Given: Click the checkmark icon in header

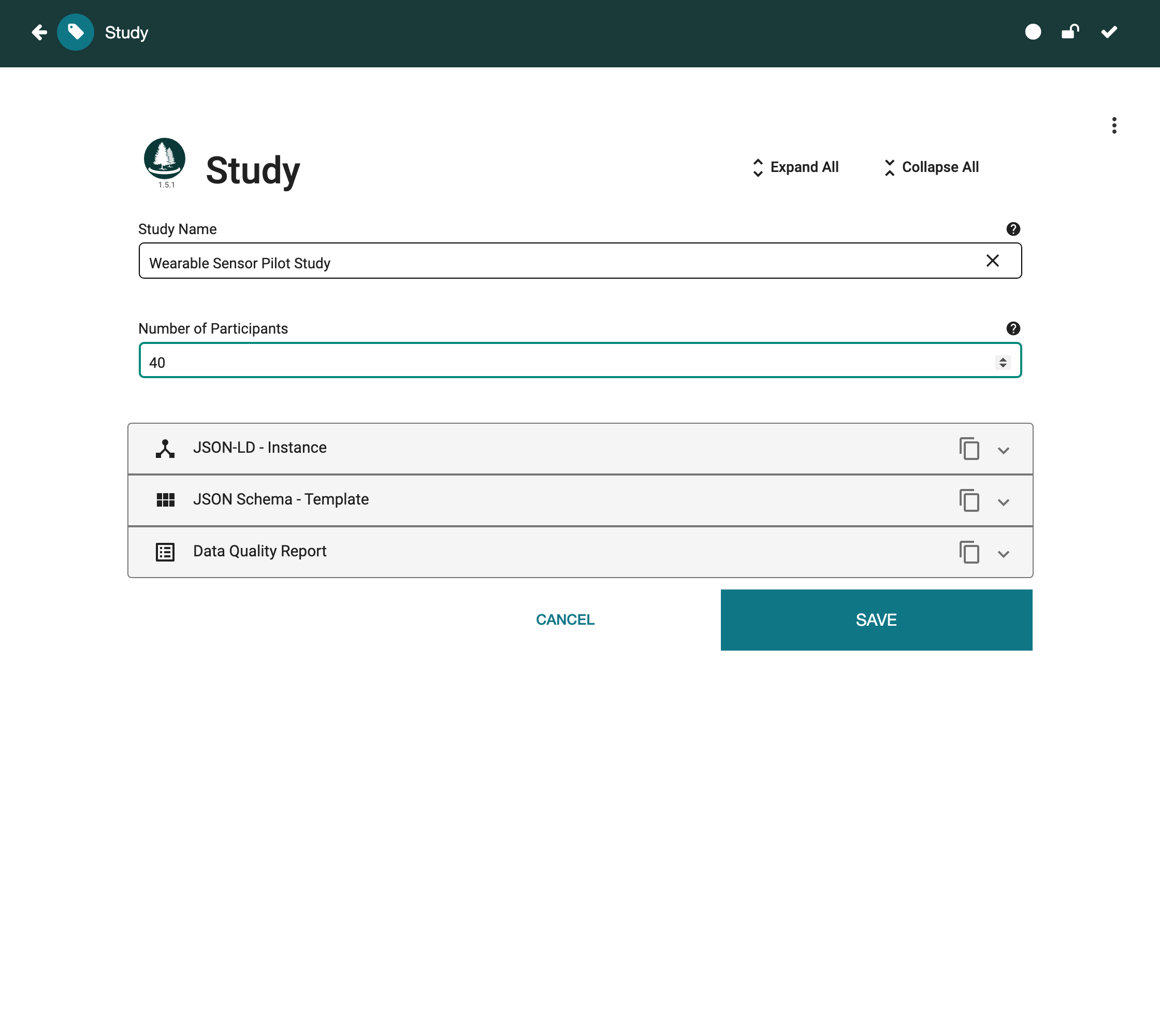Looking at the screenshot, I should click(x=1109, y=32).
